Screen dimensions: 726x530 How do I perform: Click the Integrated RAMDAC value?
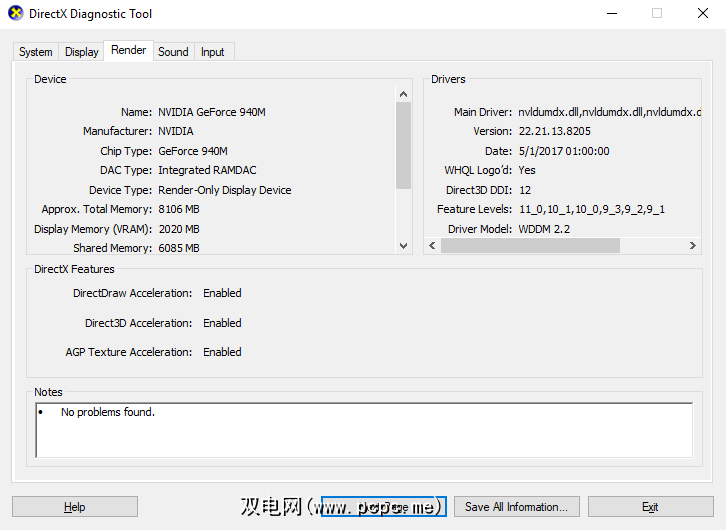(207, 170)
